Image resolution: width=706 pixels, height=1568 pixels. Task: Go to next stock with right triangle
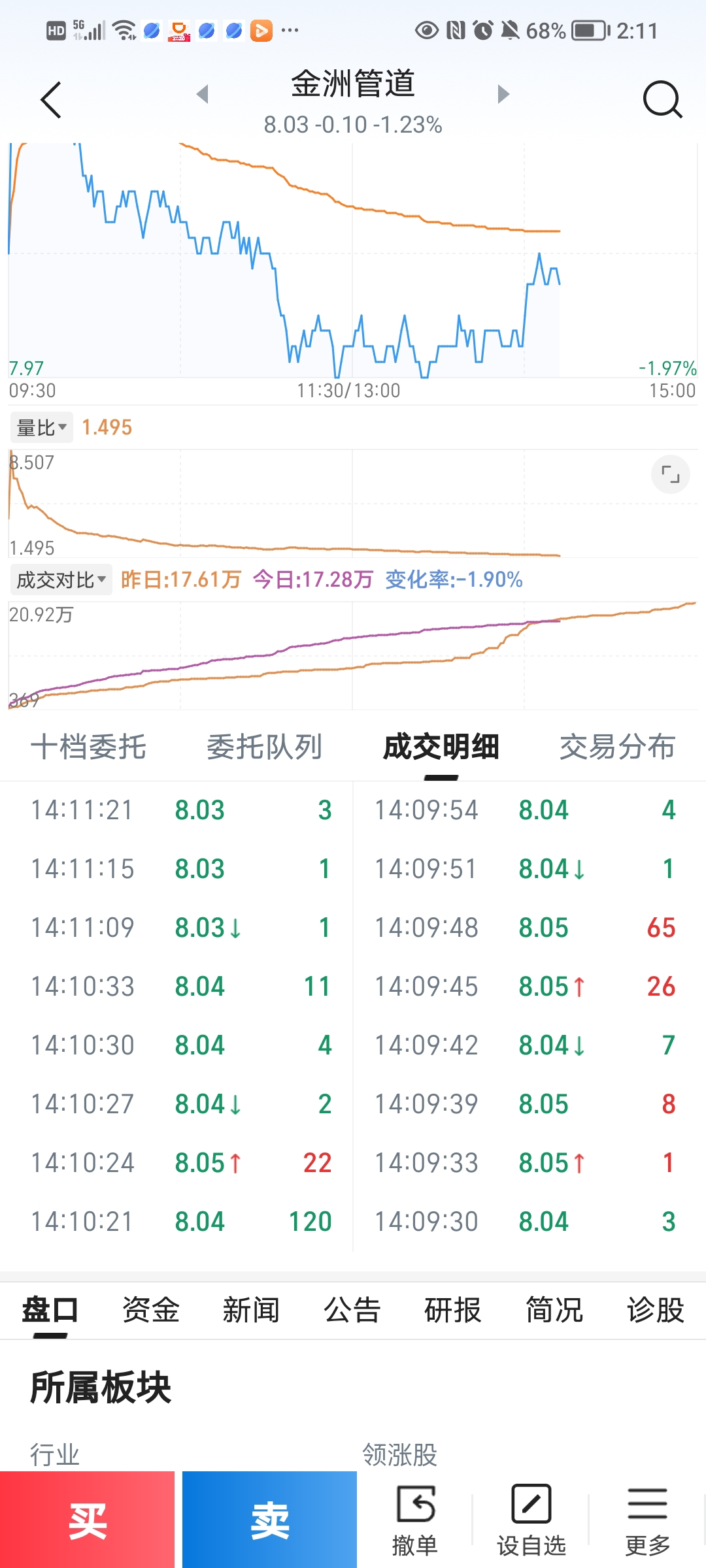(503, 94)
